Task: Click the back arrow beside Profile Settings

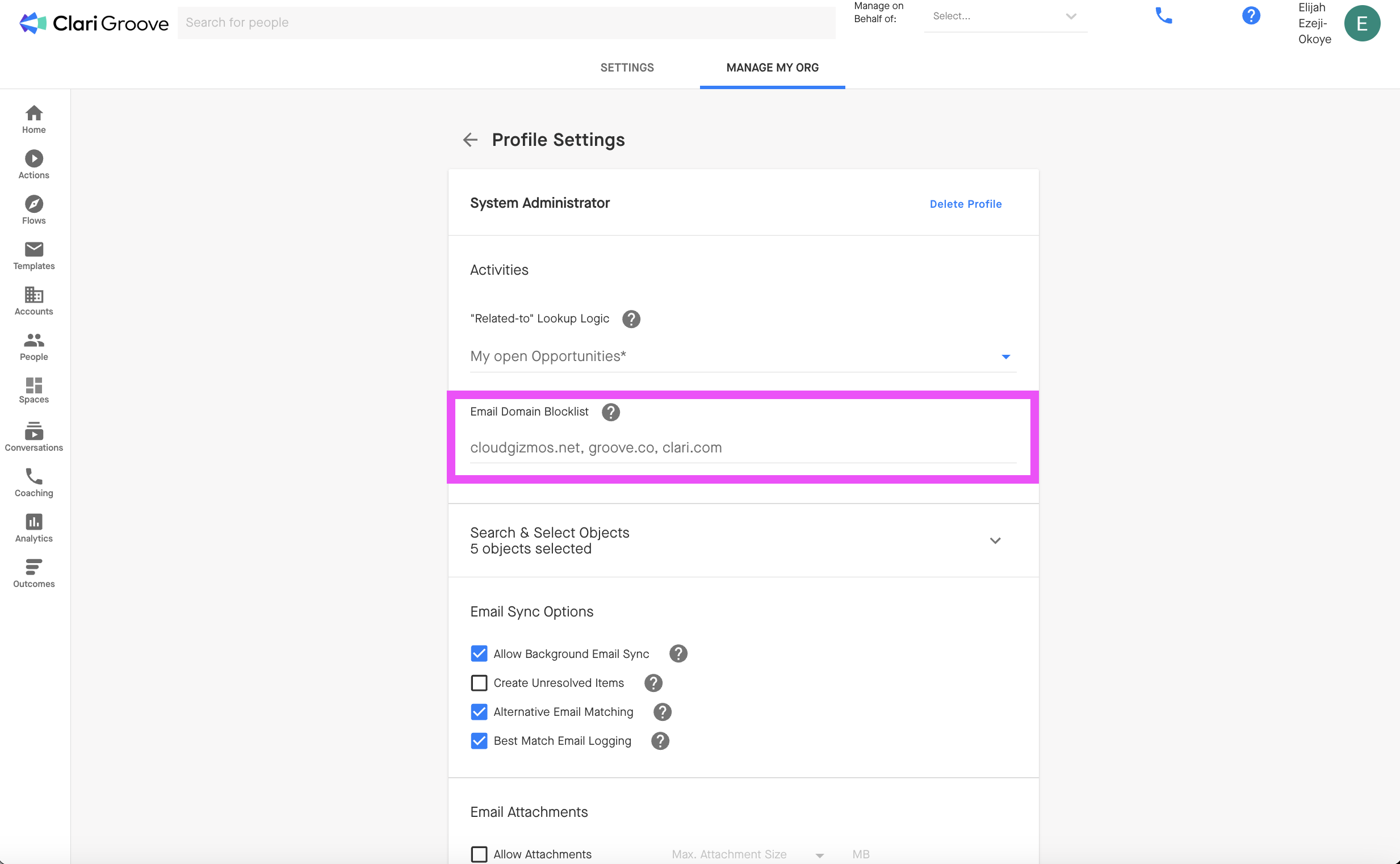Action: pos(470,140)
